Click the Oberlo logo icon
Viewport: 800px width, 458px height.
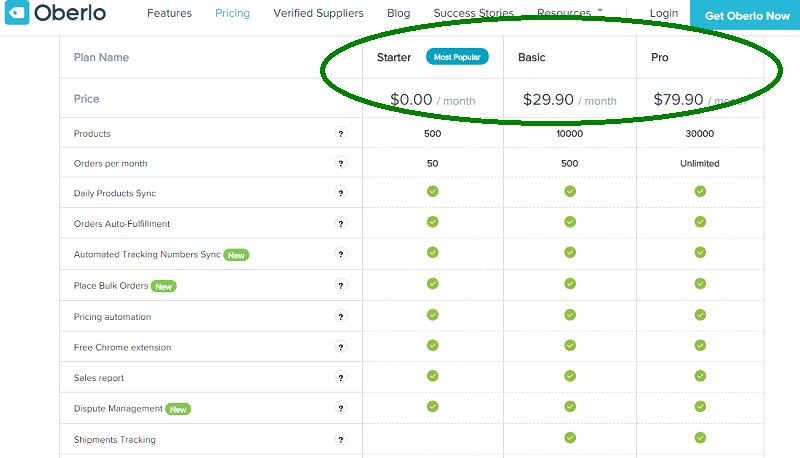click(x=17, y=12)
